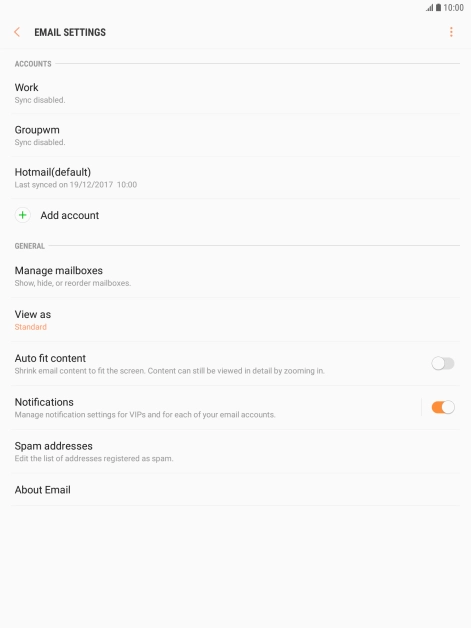Open the Groupwm account settings
The image size is (471, 628).
click(236, 135)
